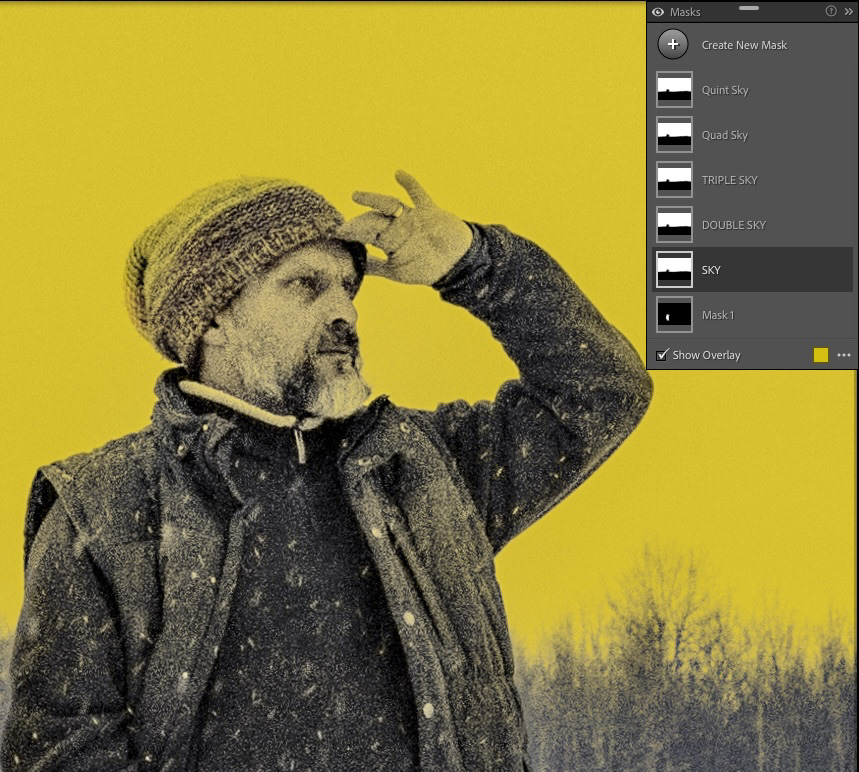
Task: Click the Create New Mask plus icon
Action: [x=673, y=44]
